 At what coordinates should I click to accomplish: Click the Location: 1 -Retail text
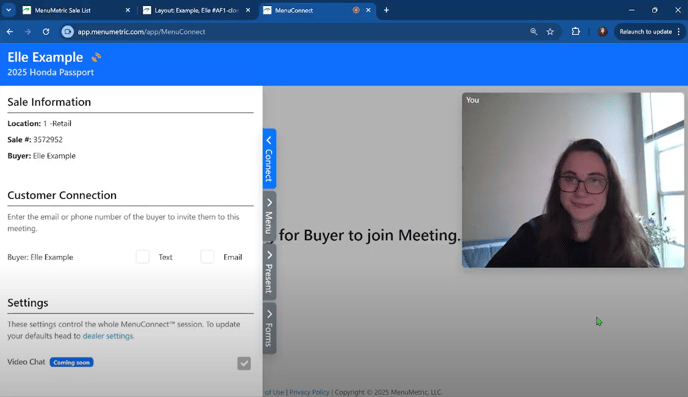click(39, 123)
